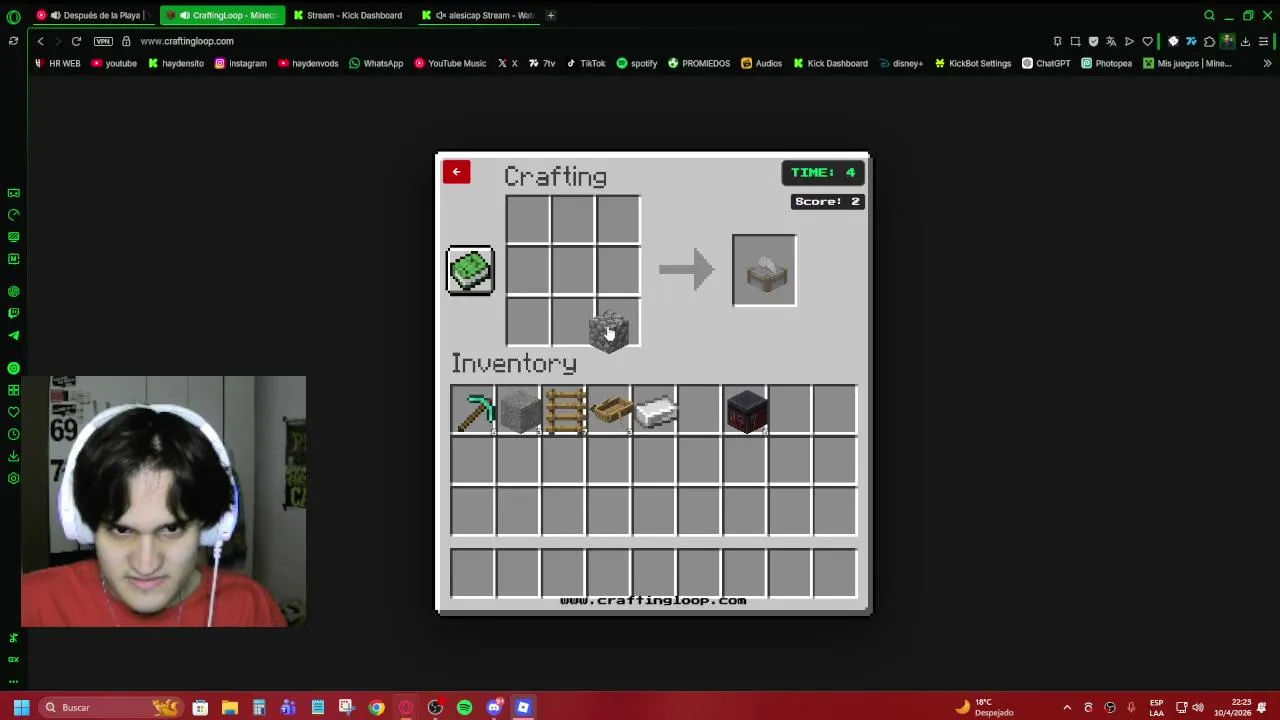This screenshot has height=720, width=1280.
Task: Open the 7tv bookmark
Action: pyautogui.click(x=542, y=63)
